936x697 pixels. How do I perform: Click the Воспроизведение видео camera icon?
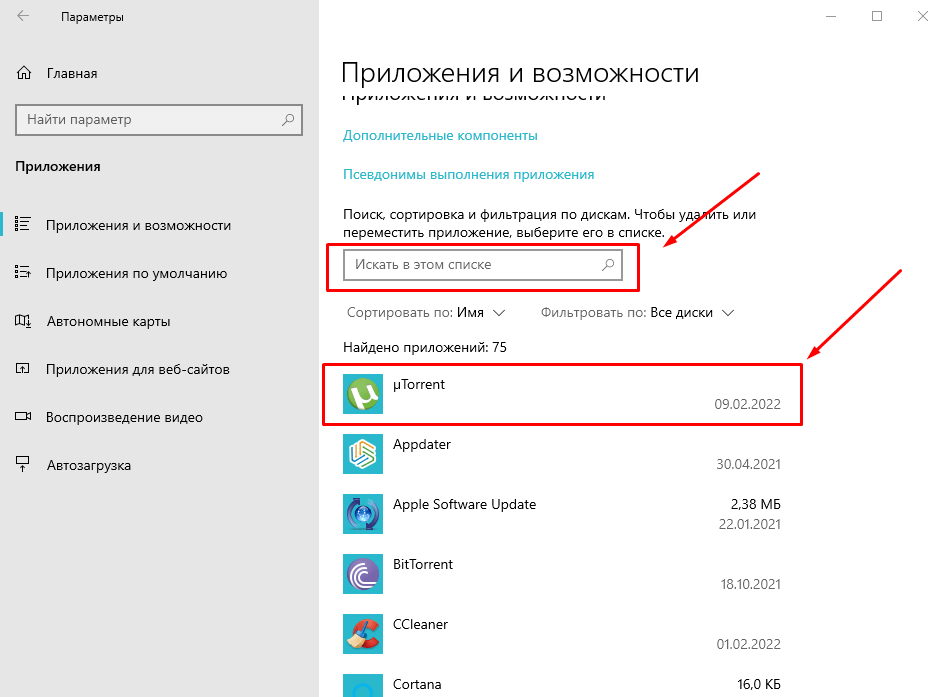click(23, 416)
